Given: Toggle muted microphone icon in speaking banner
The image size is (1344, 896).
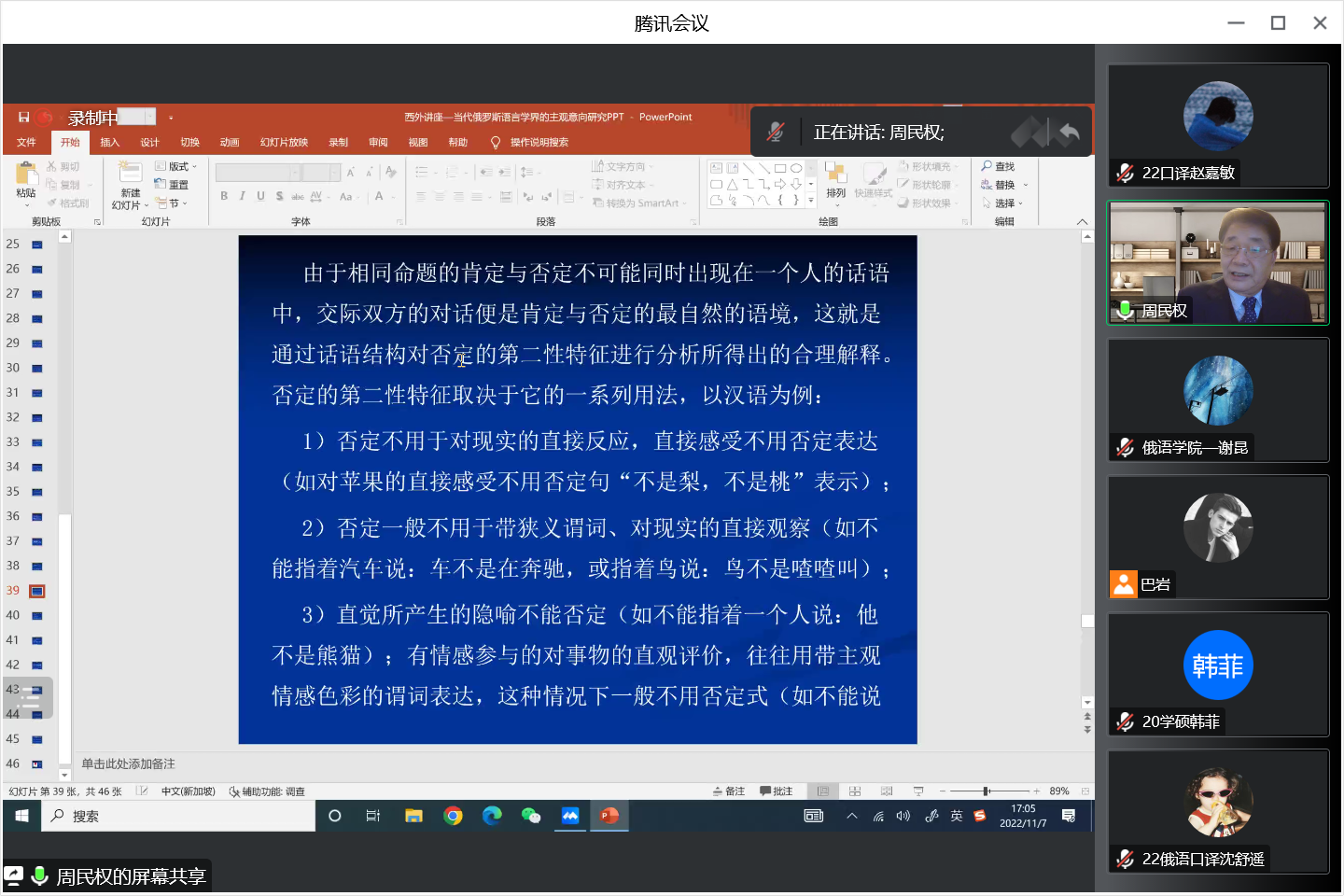Looking at the screenshot, I should click(x=776, y=133).
